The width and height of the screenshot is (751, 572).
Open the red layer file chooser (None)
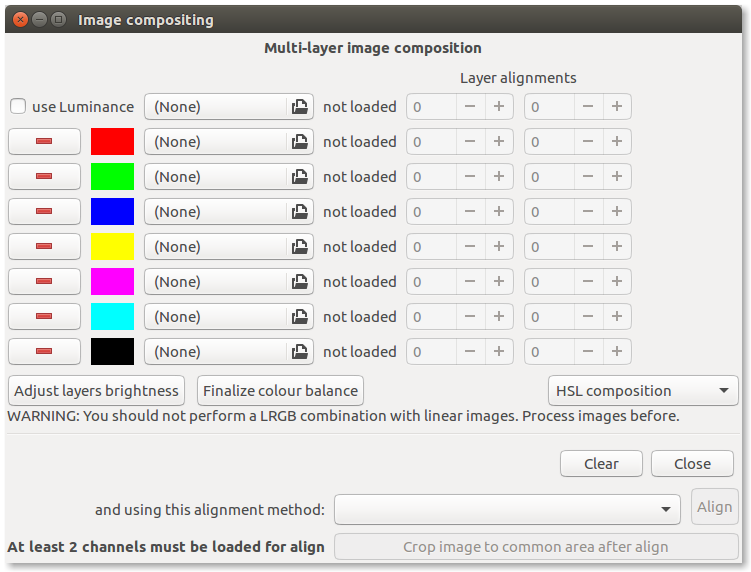pos(217,142)
